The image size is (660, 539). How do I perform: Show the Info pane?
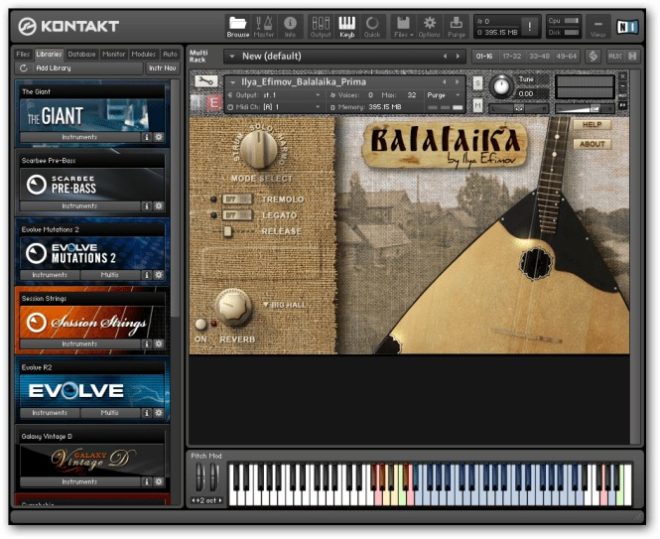coord(290,26)
